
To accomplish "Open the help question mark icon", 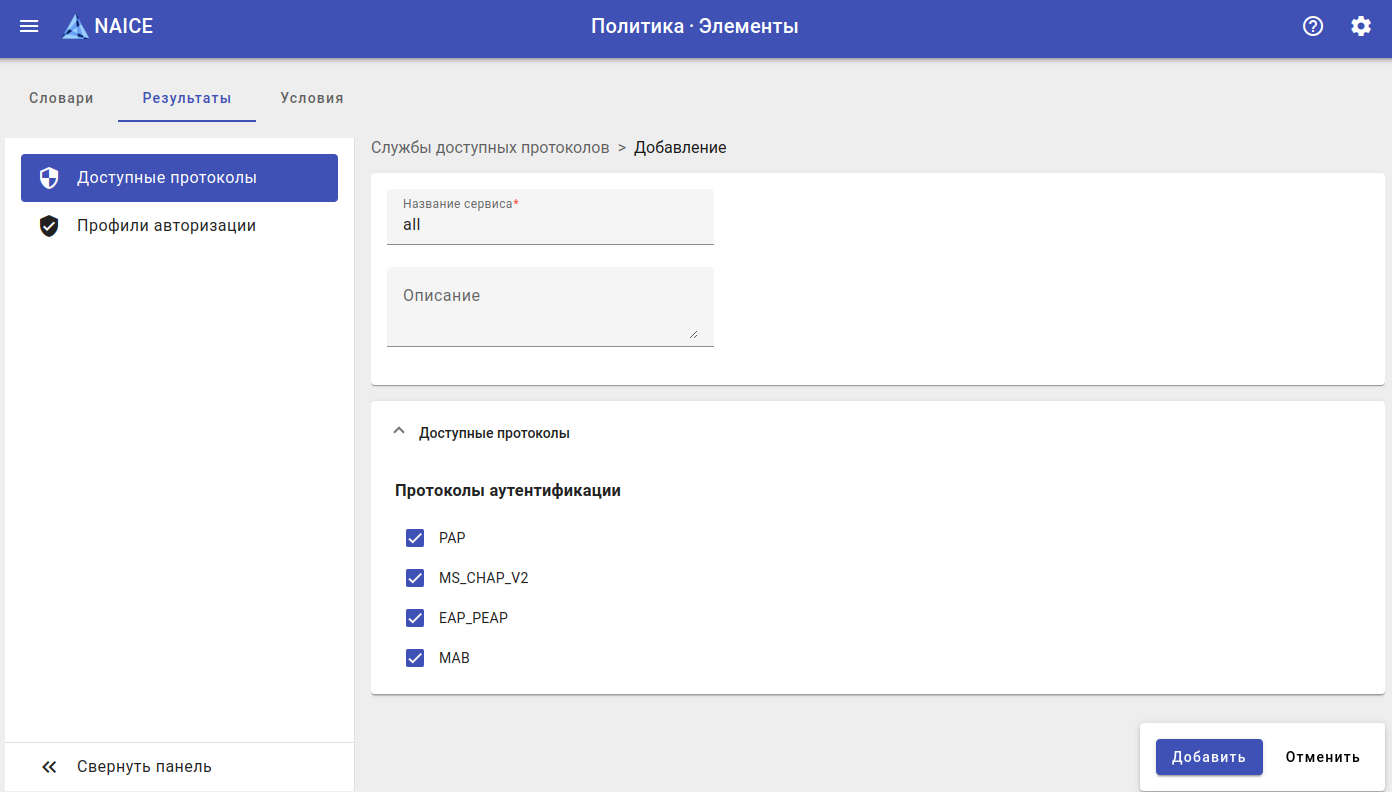I will (1313, 27).
